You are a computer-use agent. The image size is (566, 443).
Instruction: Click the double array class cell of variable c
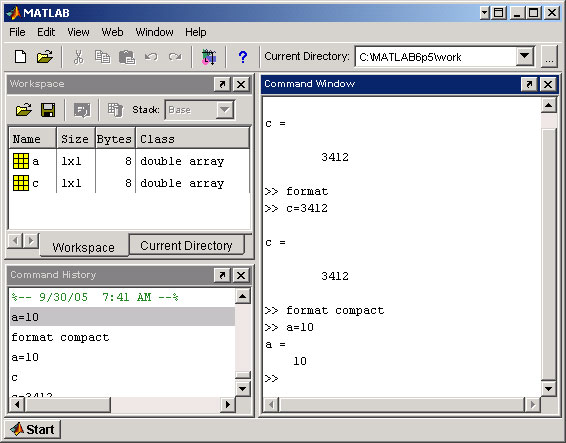tap(182, 183)
